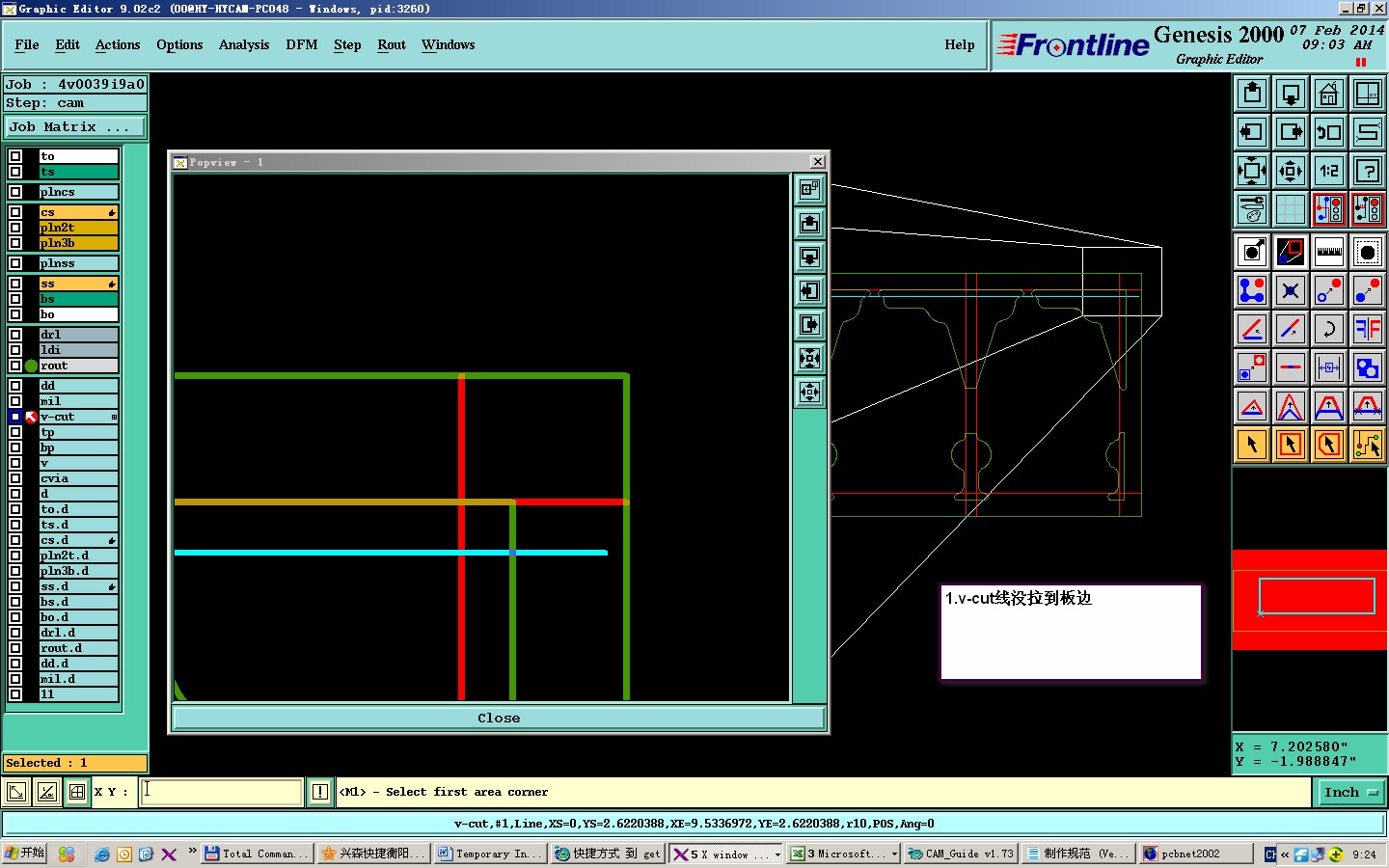
Task: Open the Rout menu
Action: point(392,44)
